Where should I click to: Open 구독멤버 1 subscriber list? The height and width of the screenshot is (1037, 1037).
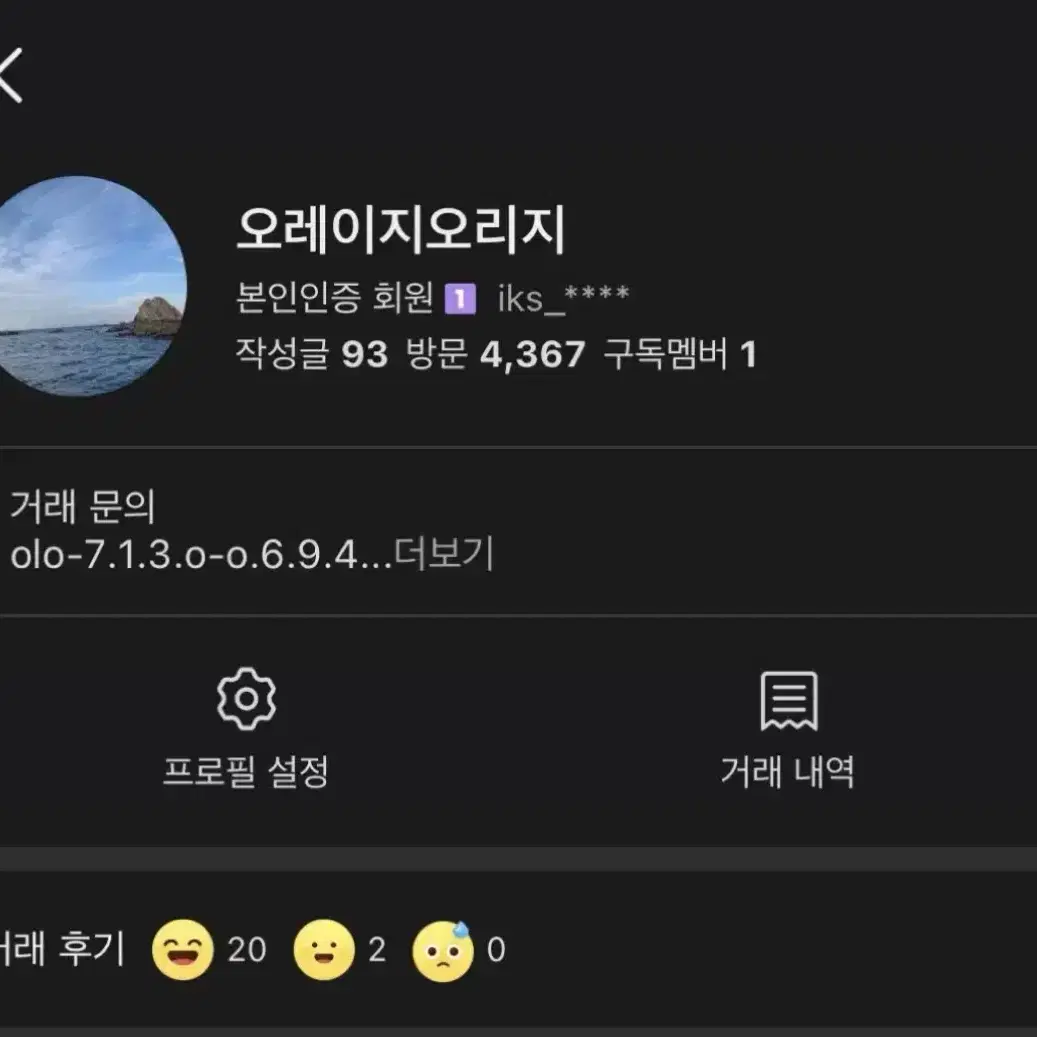click(x=680, y=354)
